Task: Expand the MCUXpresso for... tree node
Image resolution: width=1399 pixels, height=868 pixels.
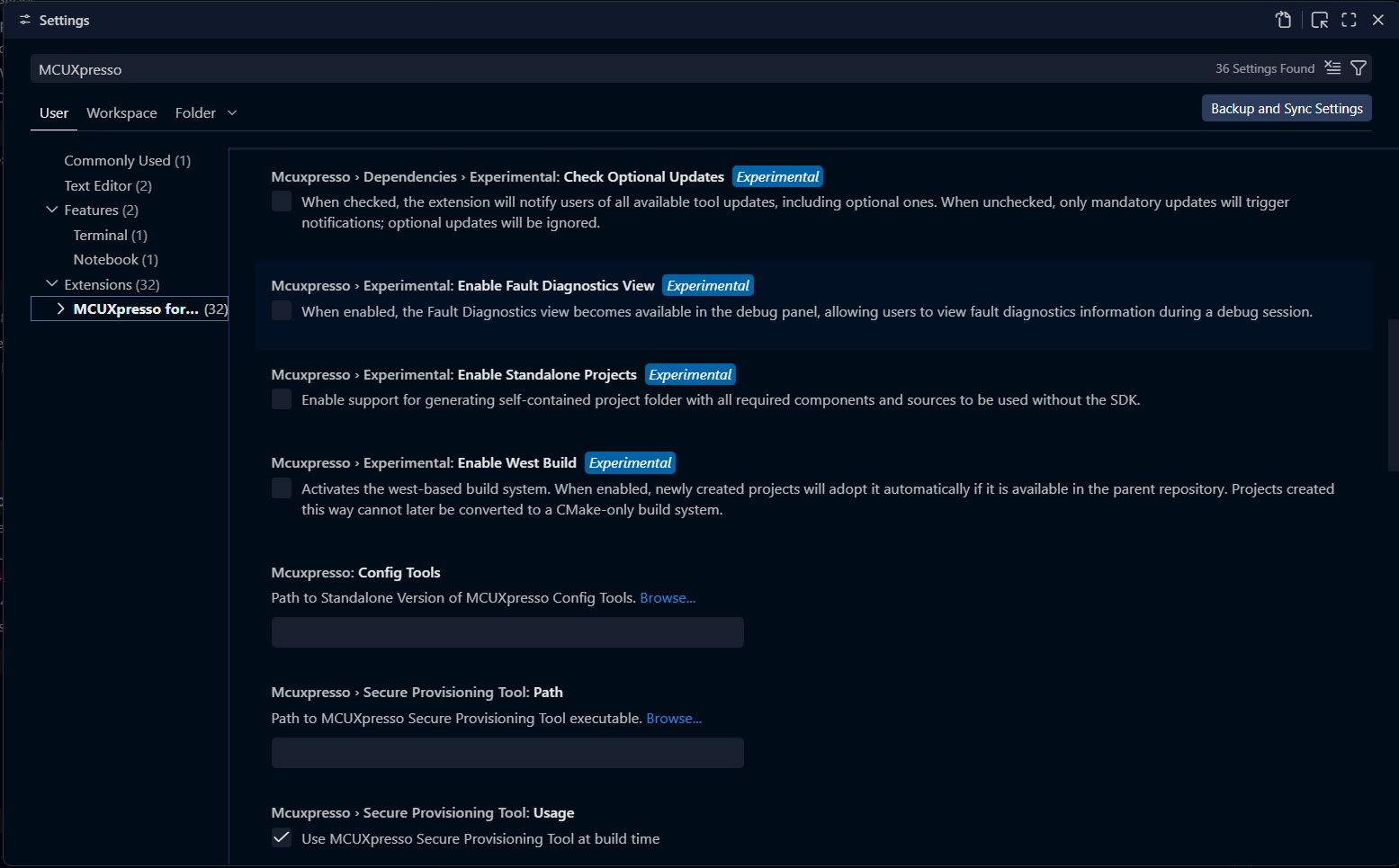Action: pyautogui.click(x=60, y=309)
